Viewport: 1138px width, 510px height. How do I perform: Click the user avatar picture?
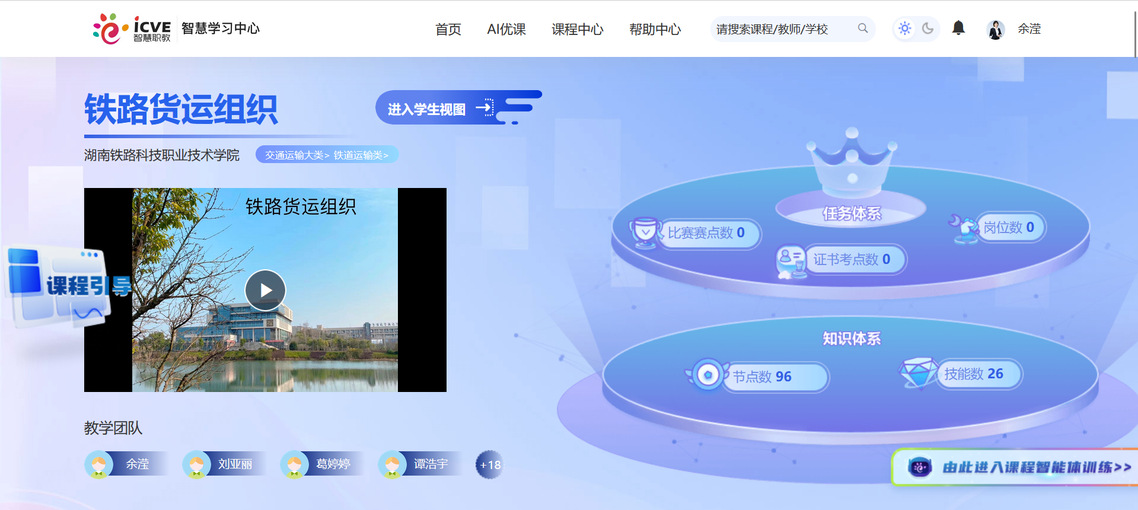[x=996, y=29]
